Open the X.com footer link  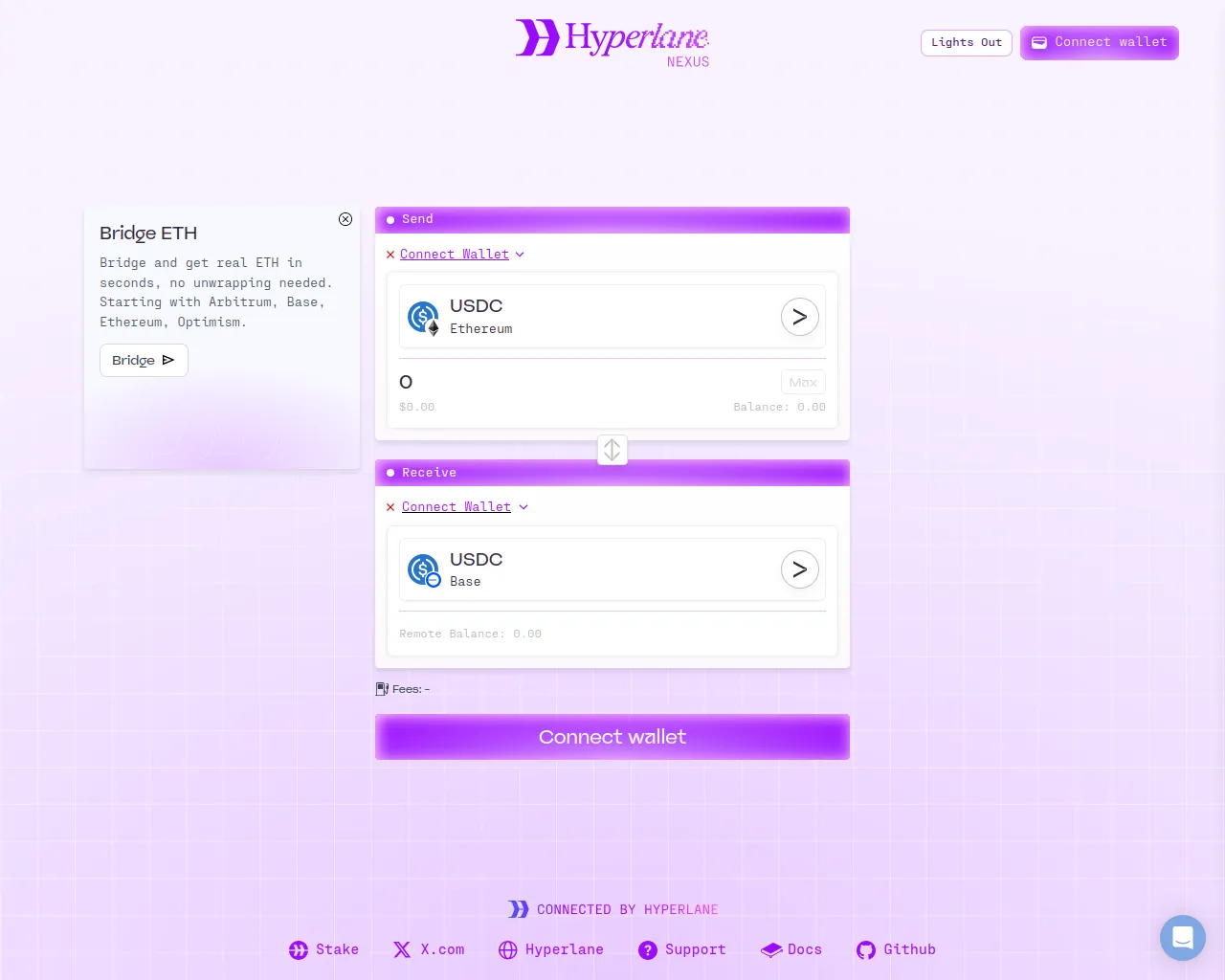[429, 949]
